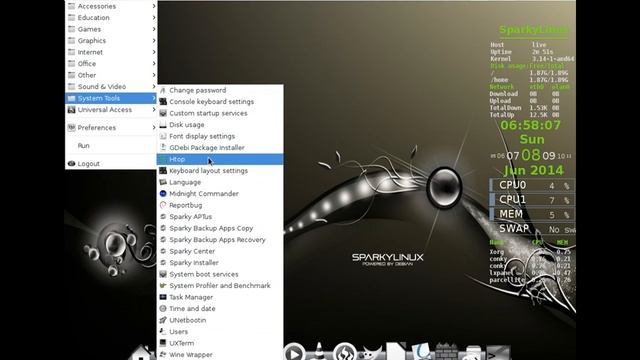Viewport: 640px width, 360px height.
Task: Click the media player play dock icon
Action: tap(293, 352)
